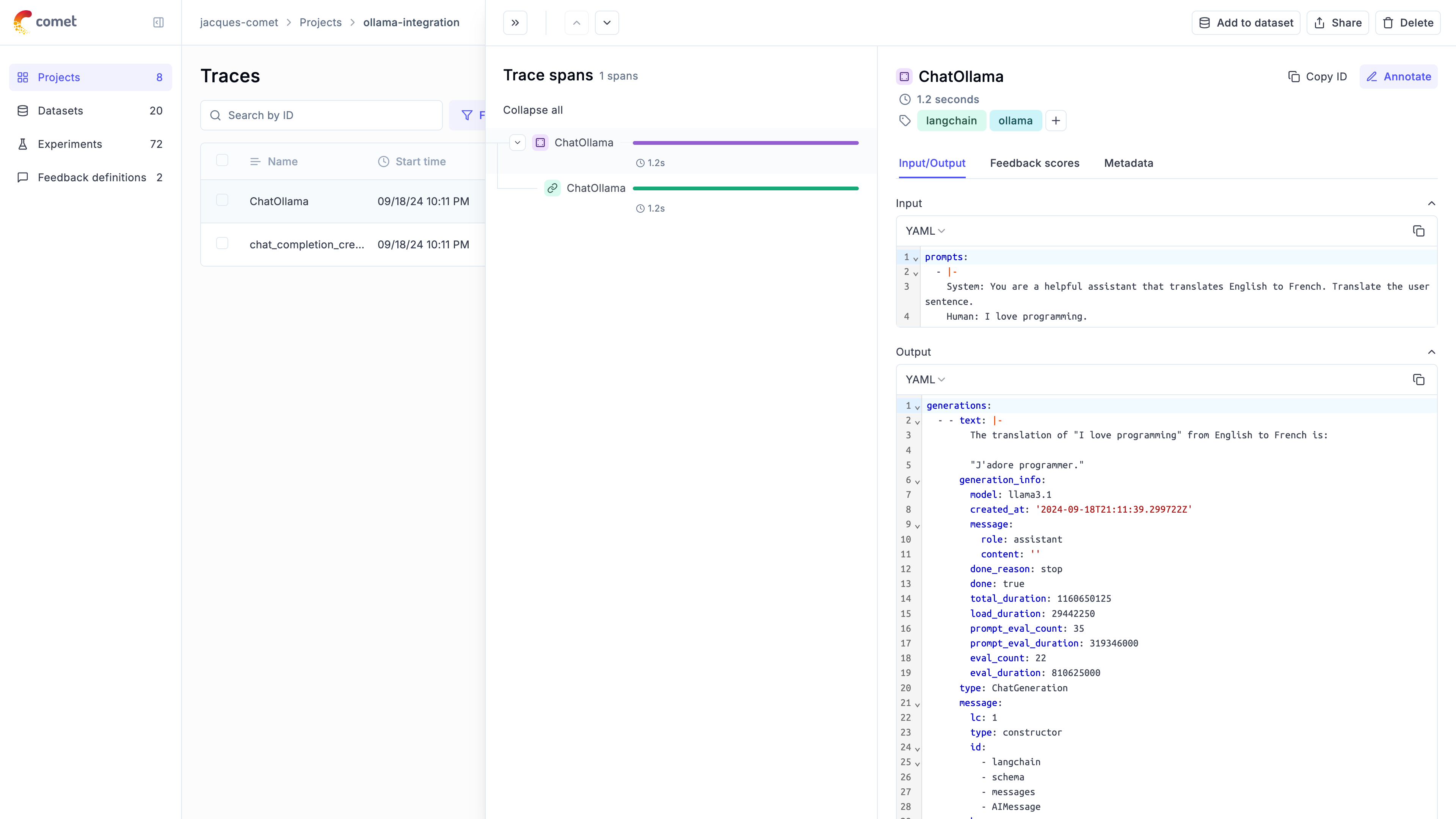
Task: Collapse the ChatOllama span tree node
Action: tap(517, 143)
